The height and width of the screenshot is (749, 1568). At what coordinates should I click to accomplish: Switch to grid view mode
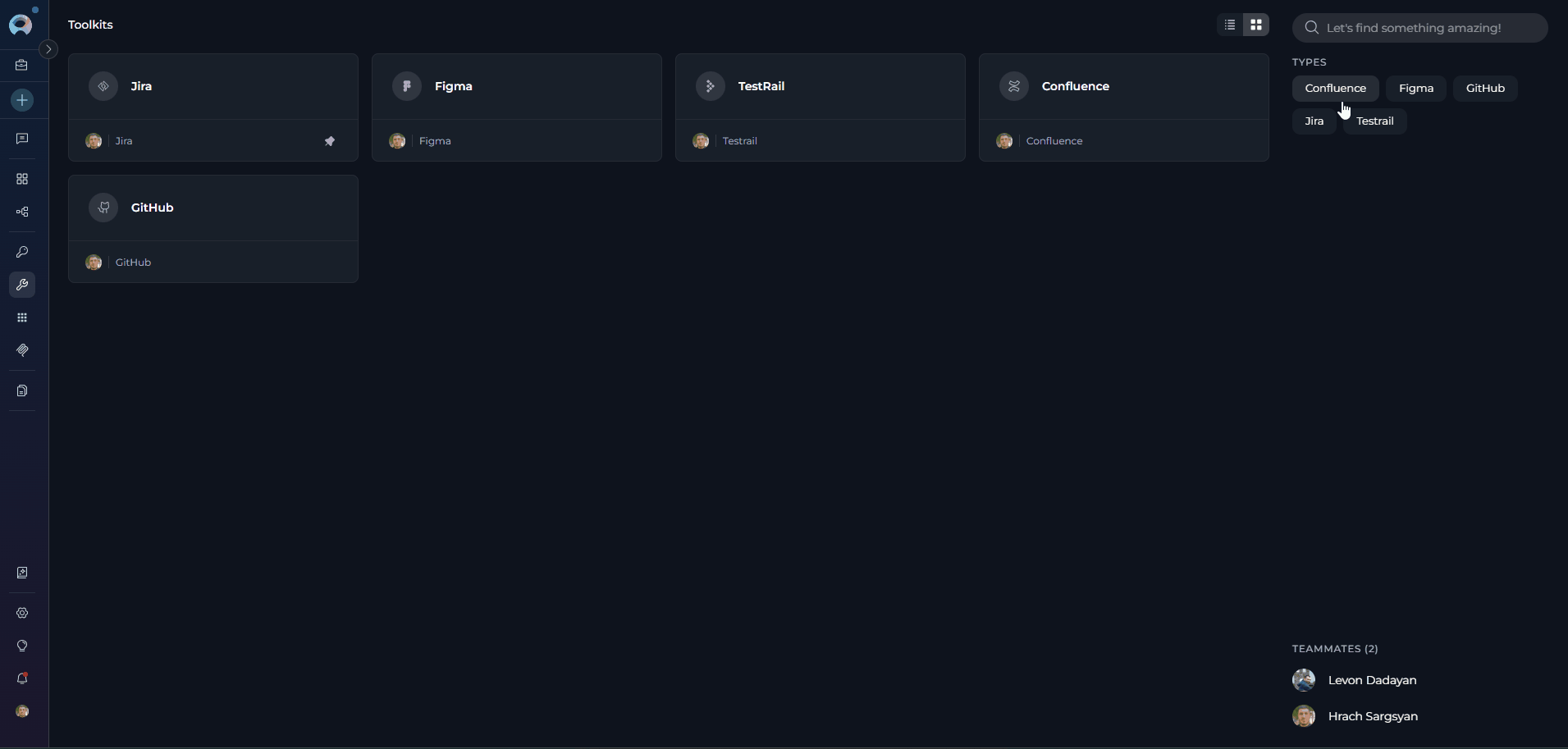[x=1258, y=25]
